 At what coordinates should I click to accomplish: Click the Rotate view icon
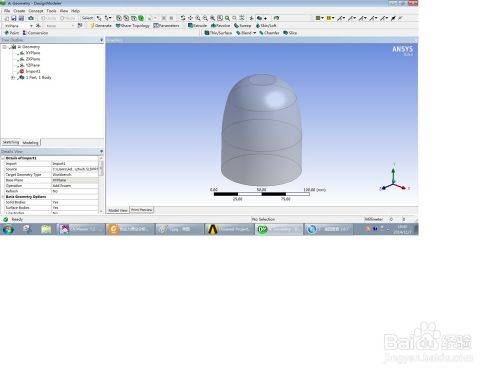click(x=183, y=18)
